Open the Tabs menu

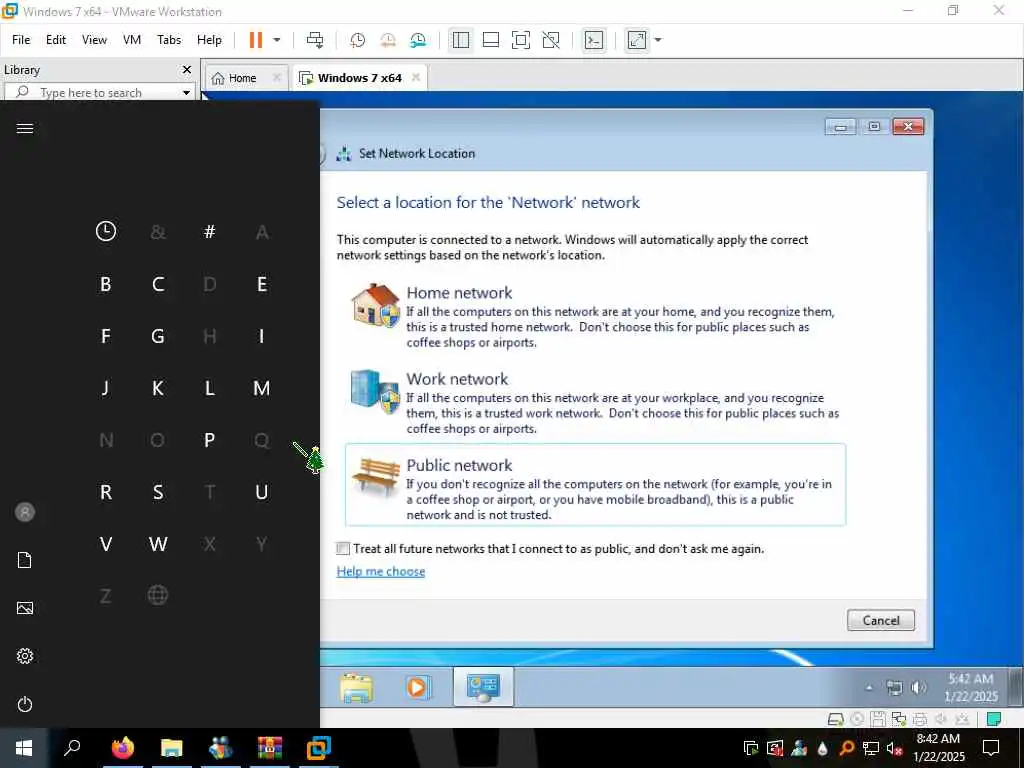tap(168, 40)
